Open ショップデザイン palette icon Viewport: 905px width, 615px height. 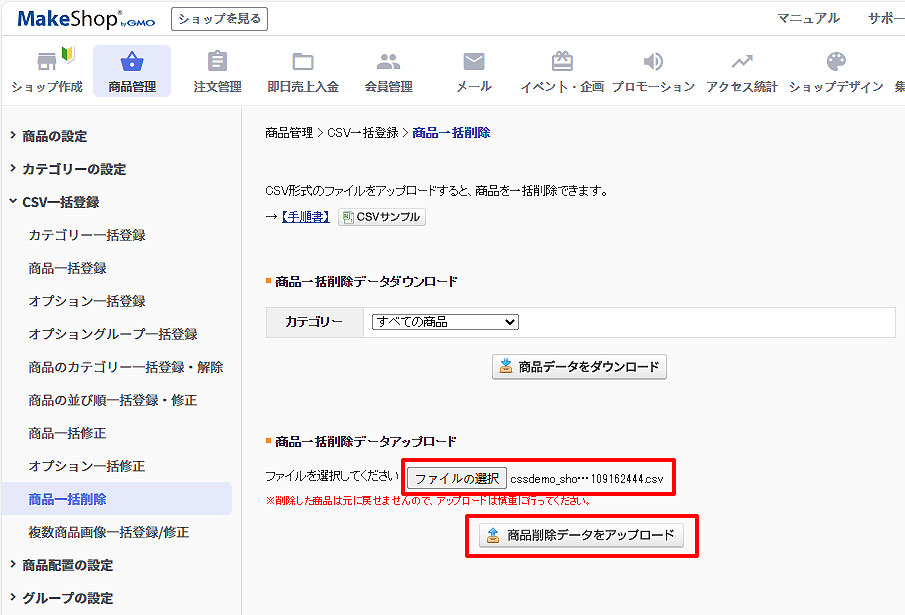[836, 63]
